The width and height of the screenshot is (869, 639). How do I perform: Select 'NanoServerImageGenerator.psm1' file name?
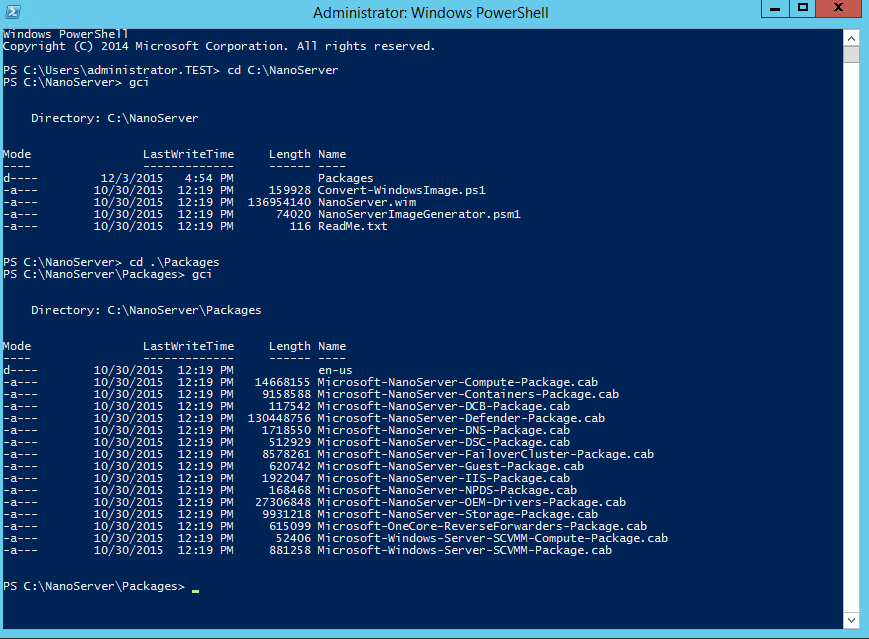pyautogui.click(x=420, y=214)
